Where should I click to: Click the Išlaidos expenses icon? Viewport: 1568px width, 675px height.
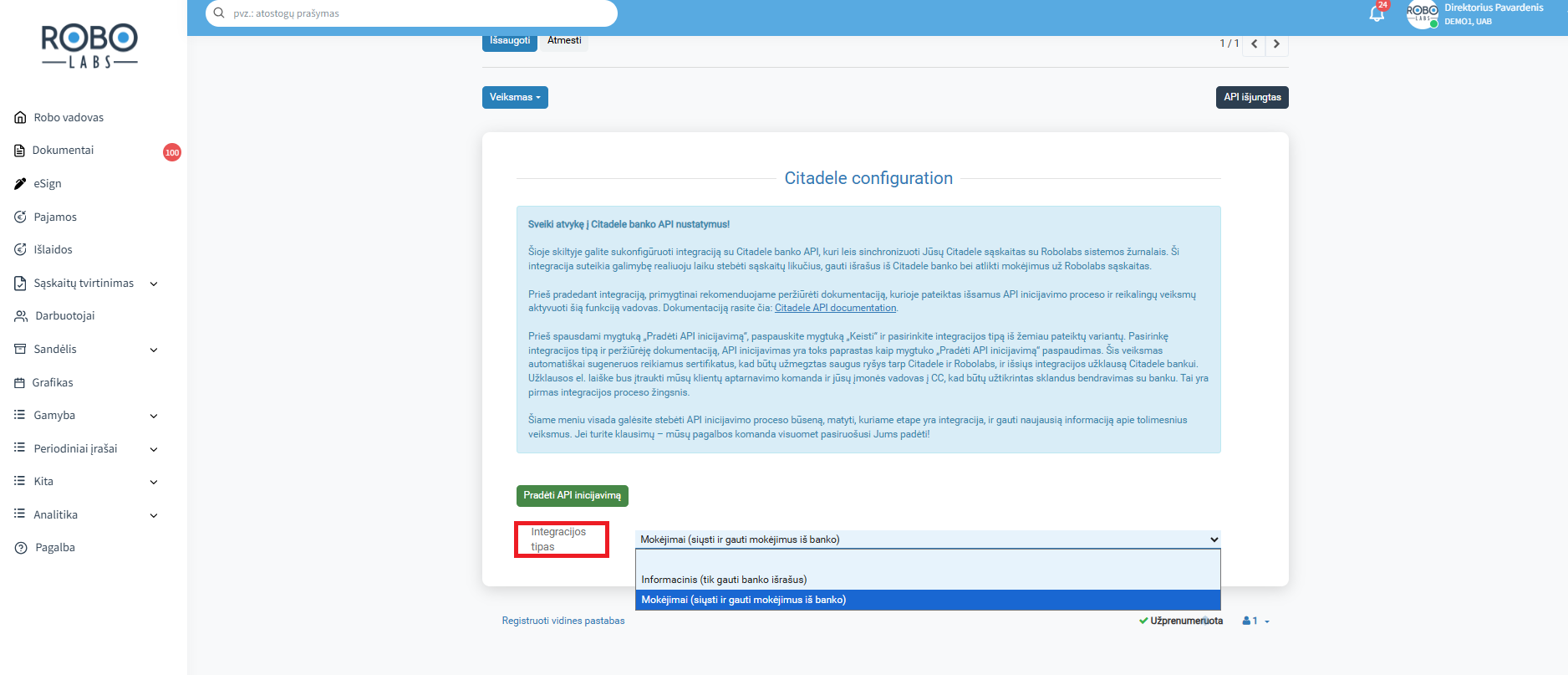[x=20, y=249]
